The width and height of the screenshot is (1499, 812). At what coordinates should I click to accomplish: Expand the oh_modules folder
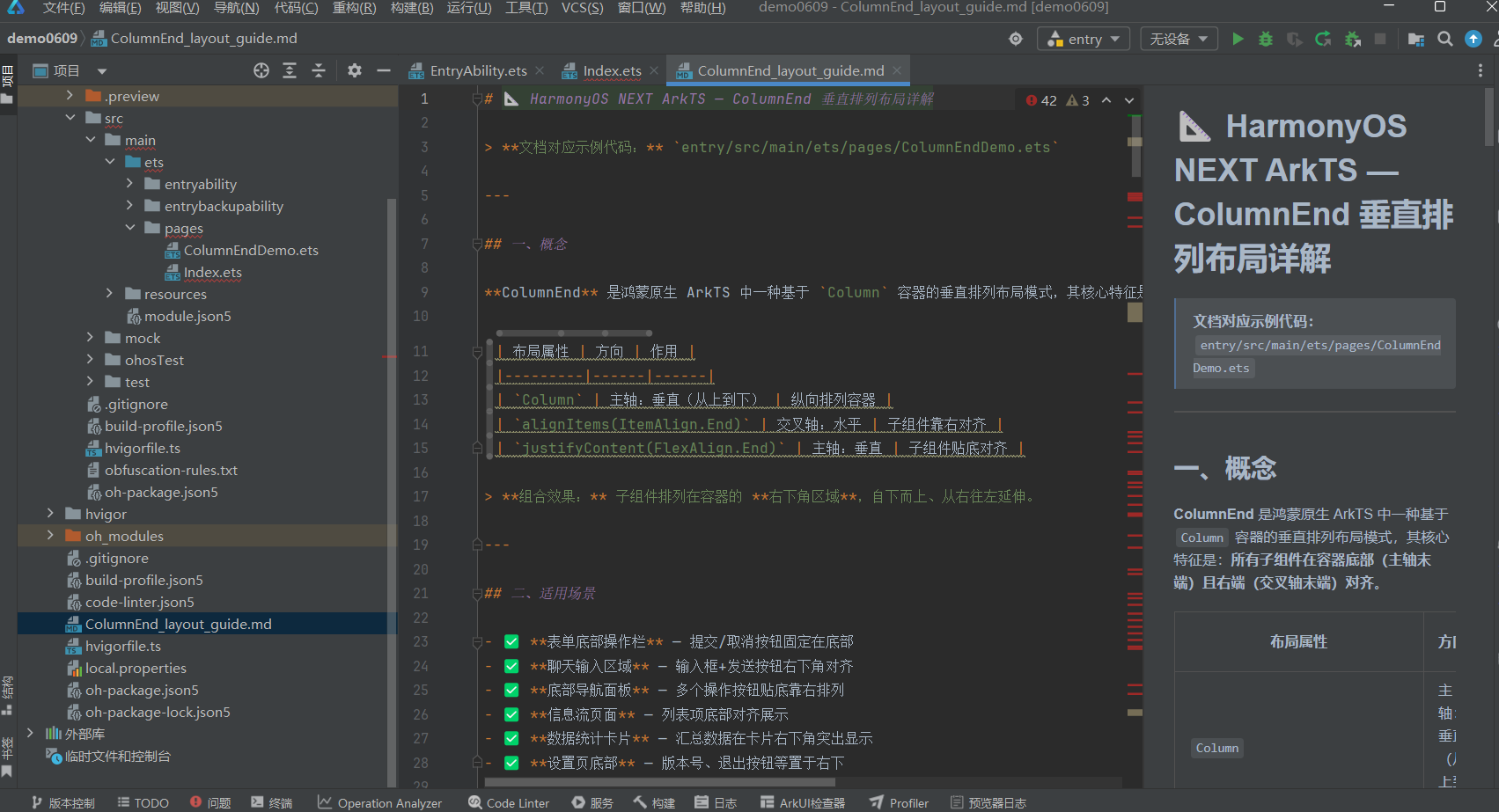click(50, 535)
